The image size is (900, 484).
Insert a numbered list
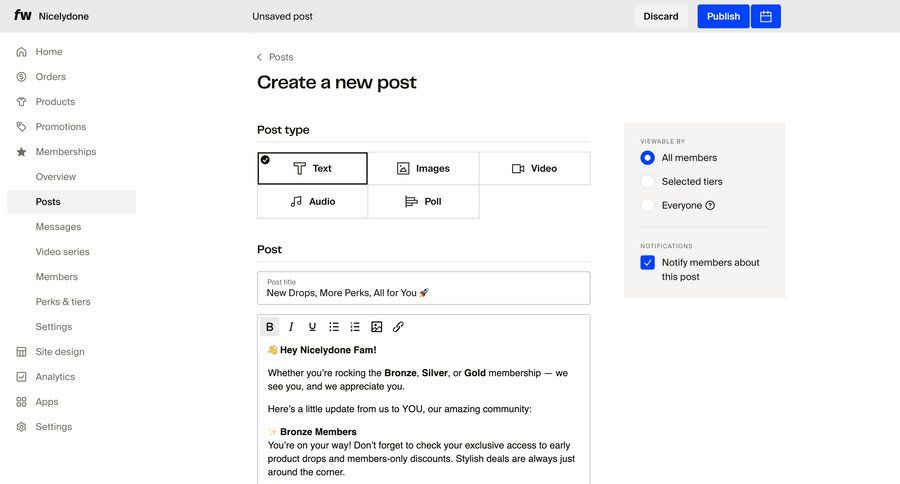point(355,327)
